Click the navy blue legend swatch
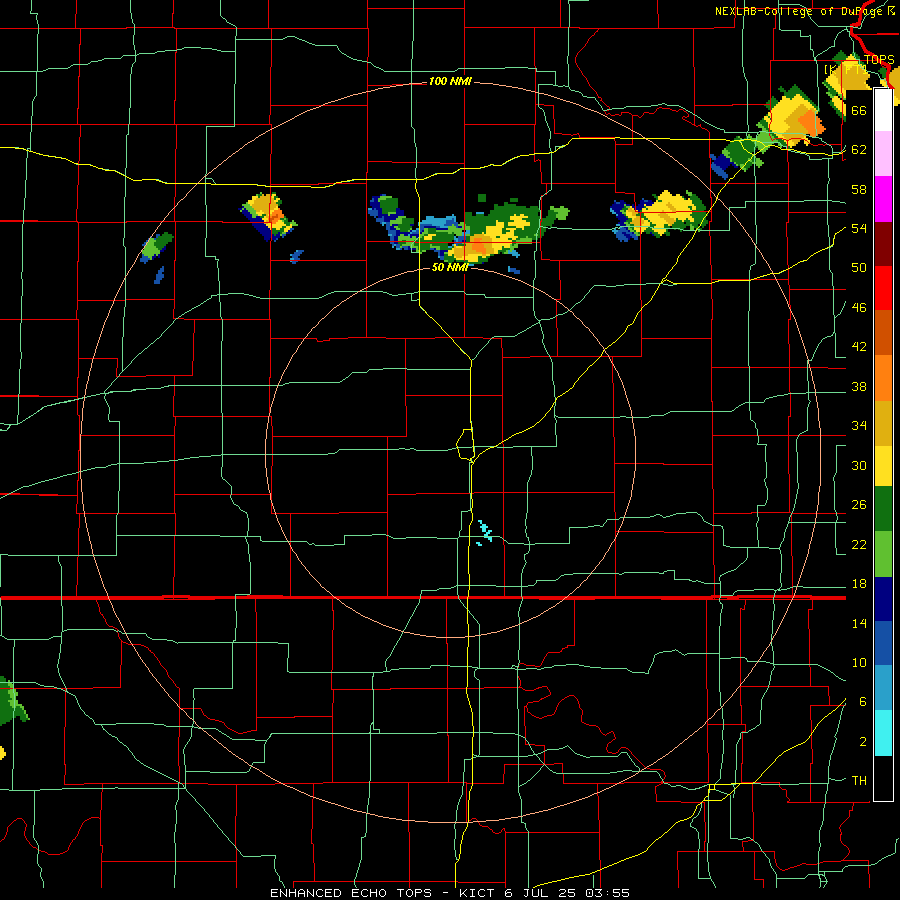Image resolution: width=900 pixels, height=900 pixels. click(883, 599)
